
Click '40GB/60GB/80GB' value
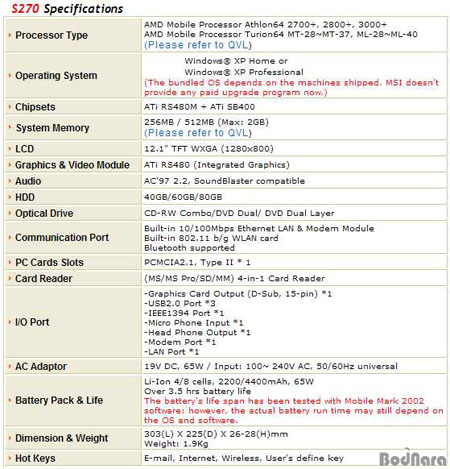pos(183,197)
